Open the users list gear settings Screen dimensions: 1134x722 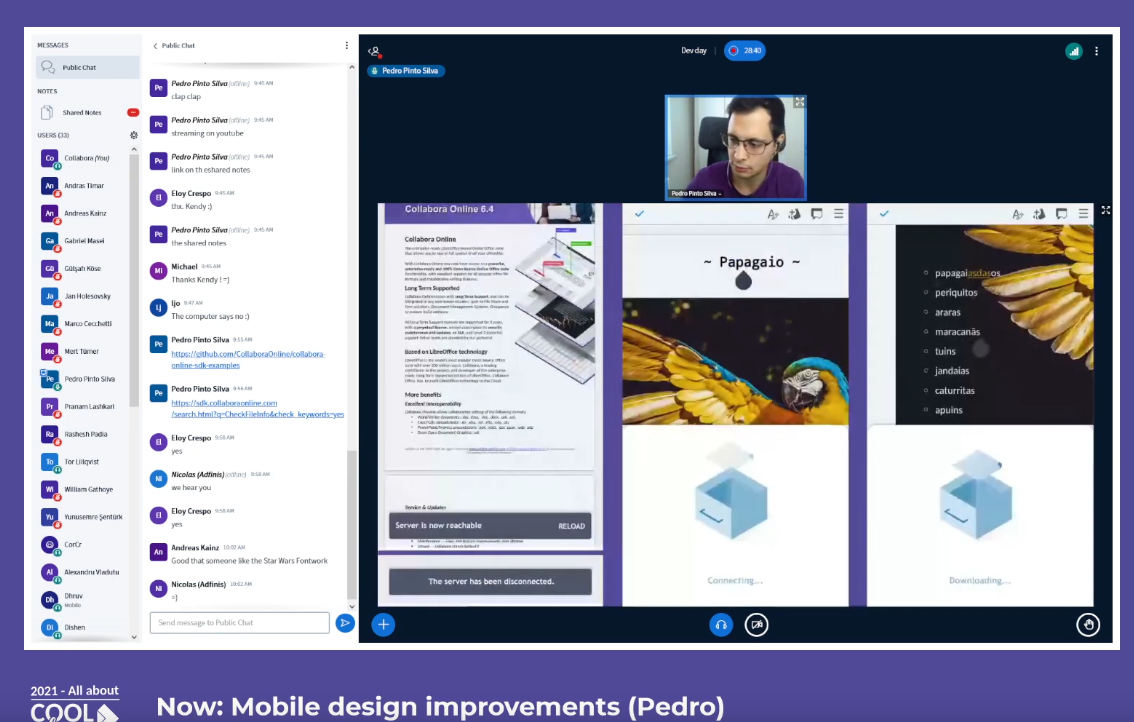click(x=134, y=135)
